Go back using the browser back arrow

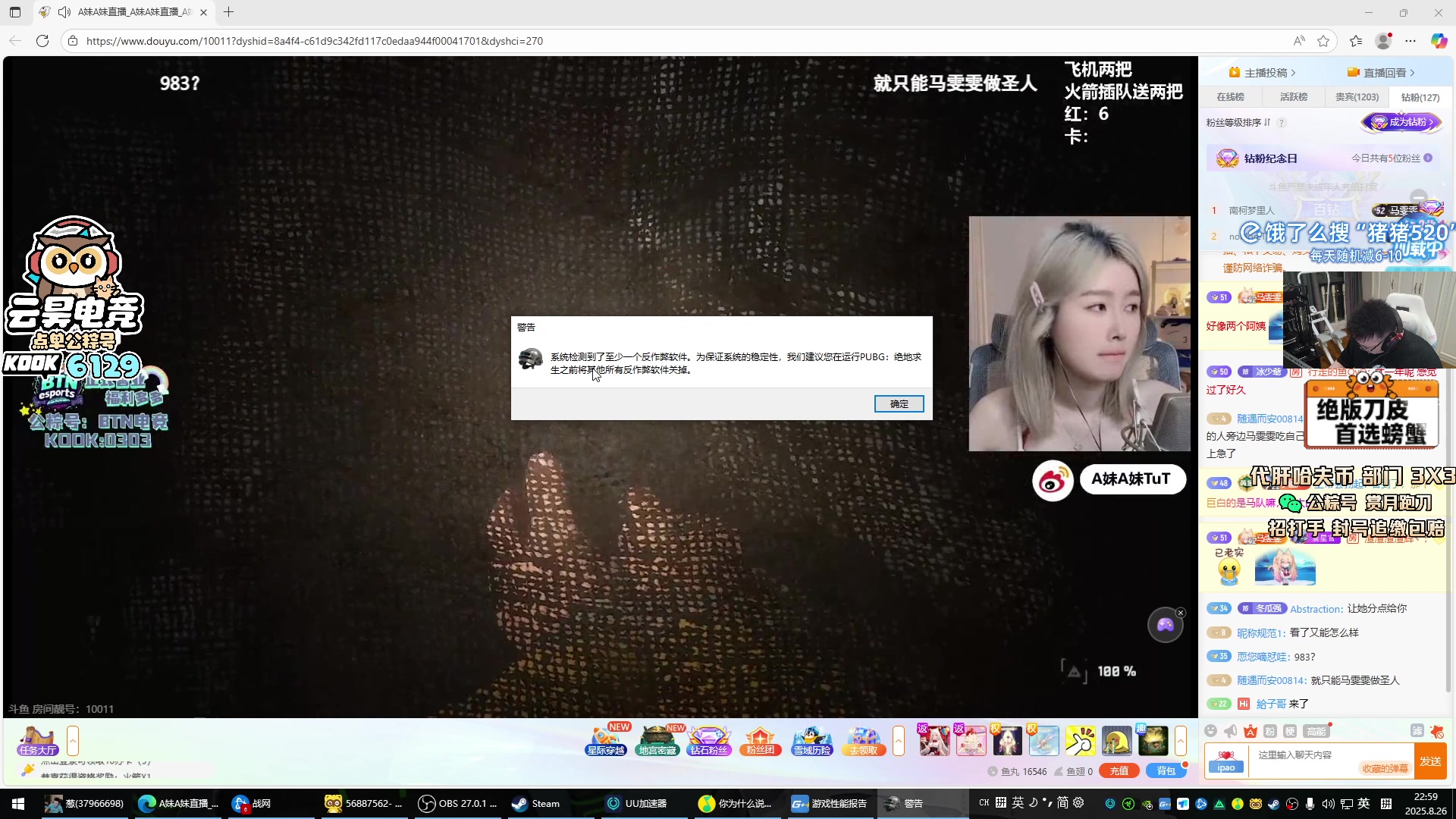(15, 41)
